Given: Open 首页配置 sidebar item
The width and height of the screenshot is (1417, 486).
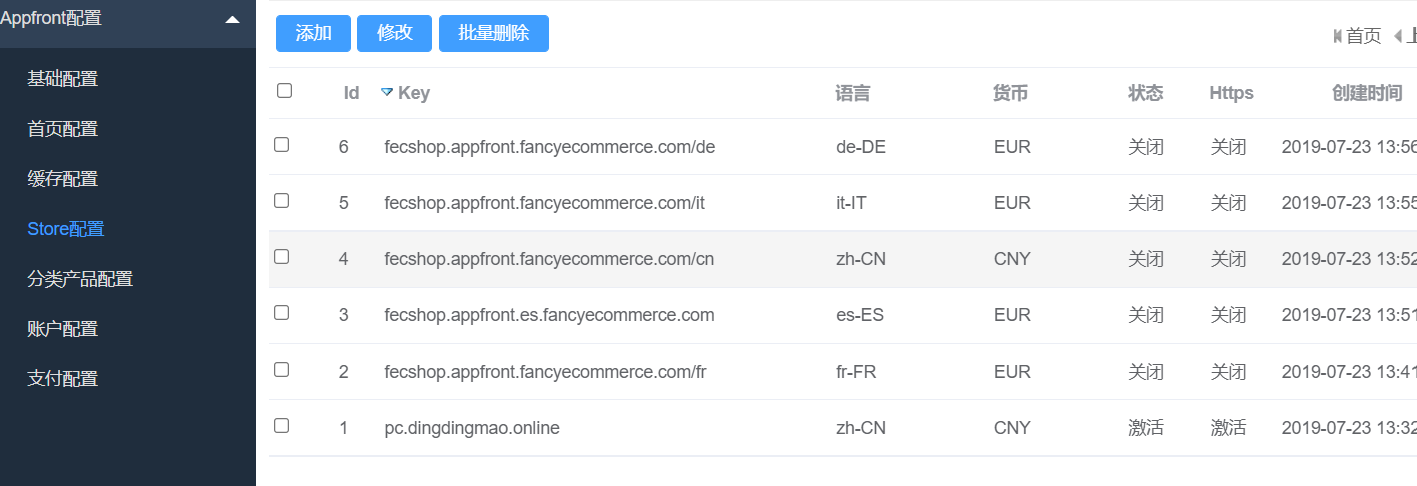Looking at the screenshot, I should coord(62,129).
